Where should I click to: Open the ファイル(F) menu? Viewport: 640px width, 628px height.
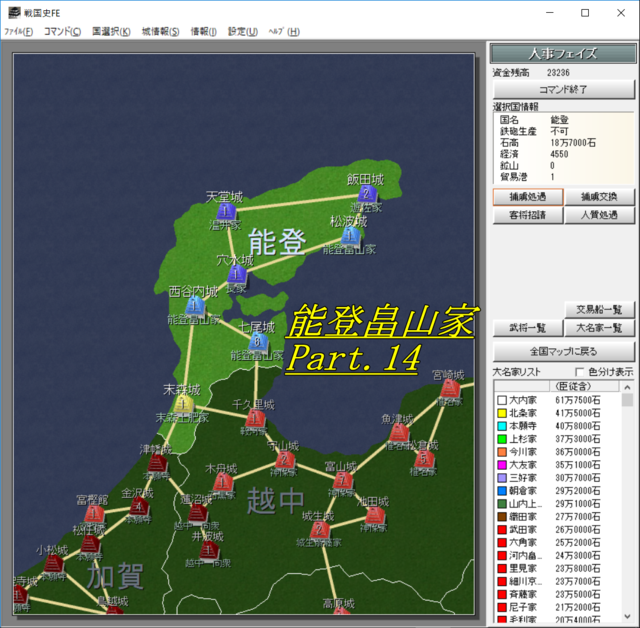pos(19,31)
